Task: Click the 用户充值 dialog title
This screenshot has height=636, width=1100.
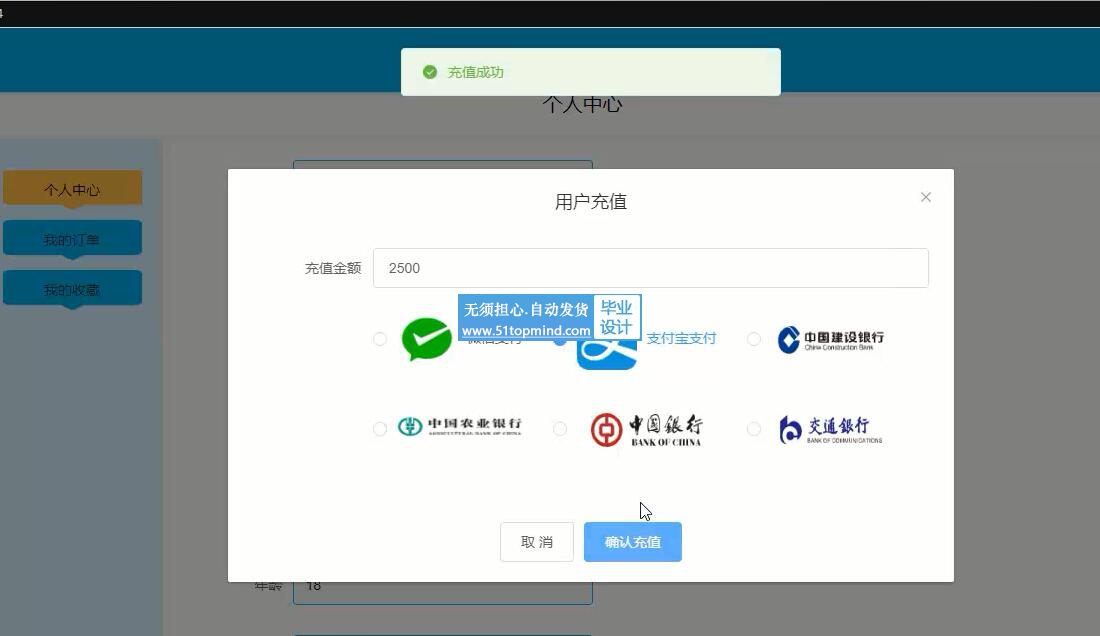Action: pos(591,202)
